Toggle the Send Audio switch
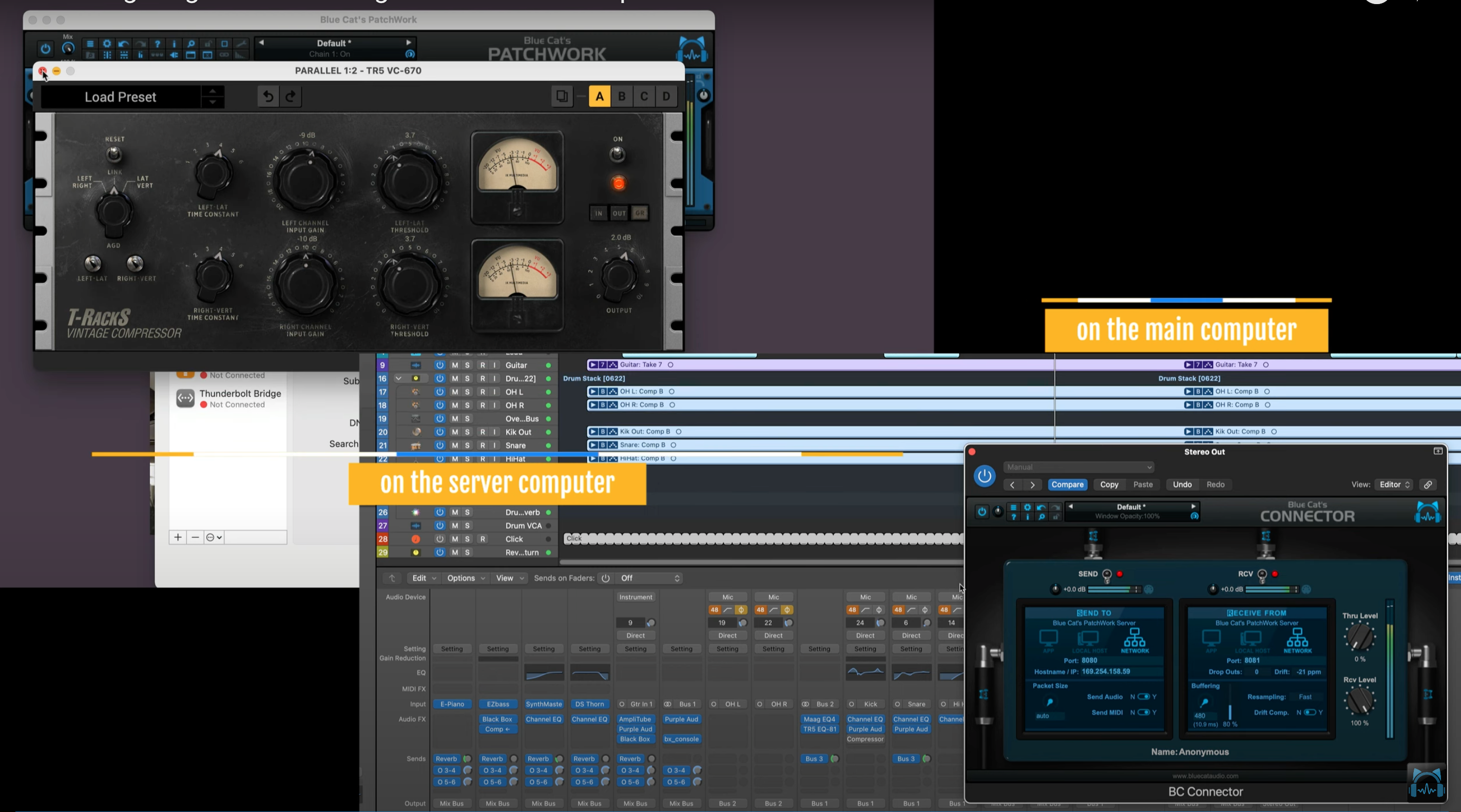Image resolution: width=1461 pixels, height=812 pixels. click(1143, 697)
